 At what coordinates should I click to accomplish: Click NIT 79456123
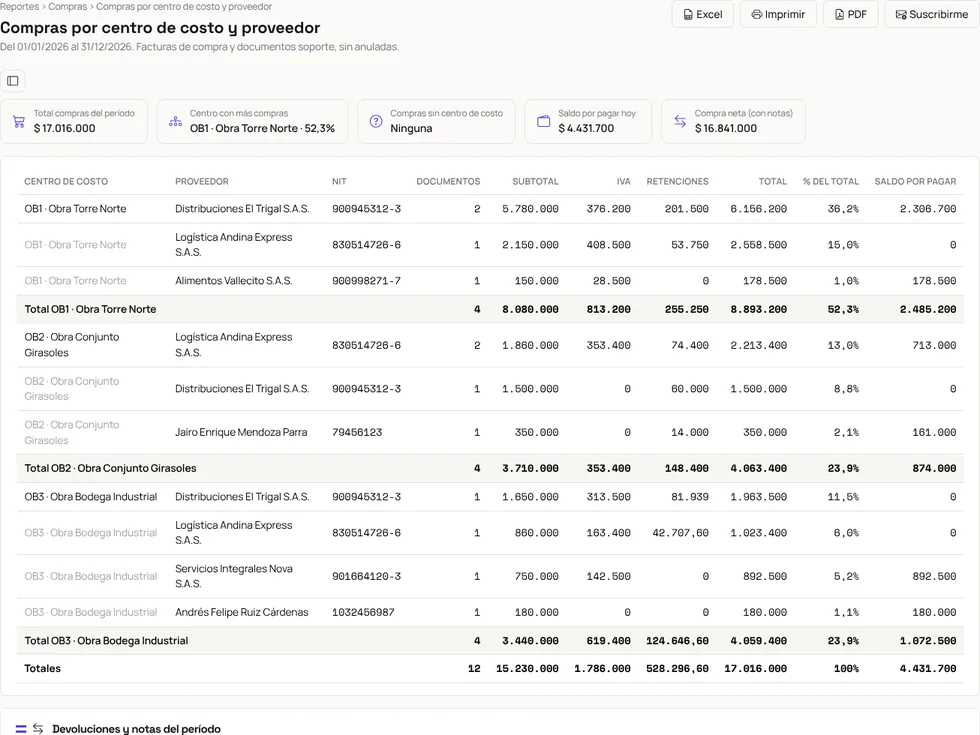pyautogui.click(x=357, y=432)
